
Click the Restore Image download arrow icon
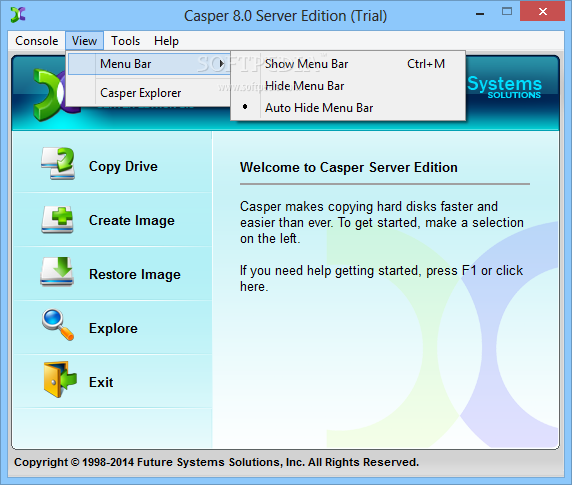57,272
